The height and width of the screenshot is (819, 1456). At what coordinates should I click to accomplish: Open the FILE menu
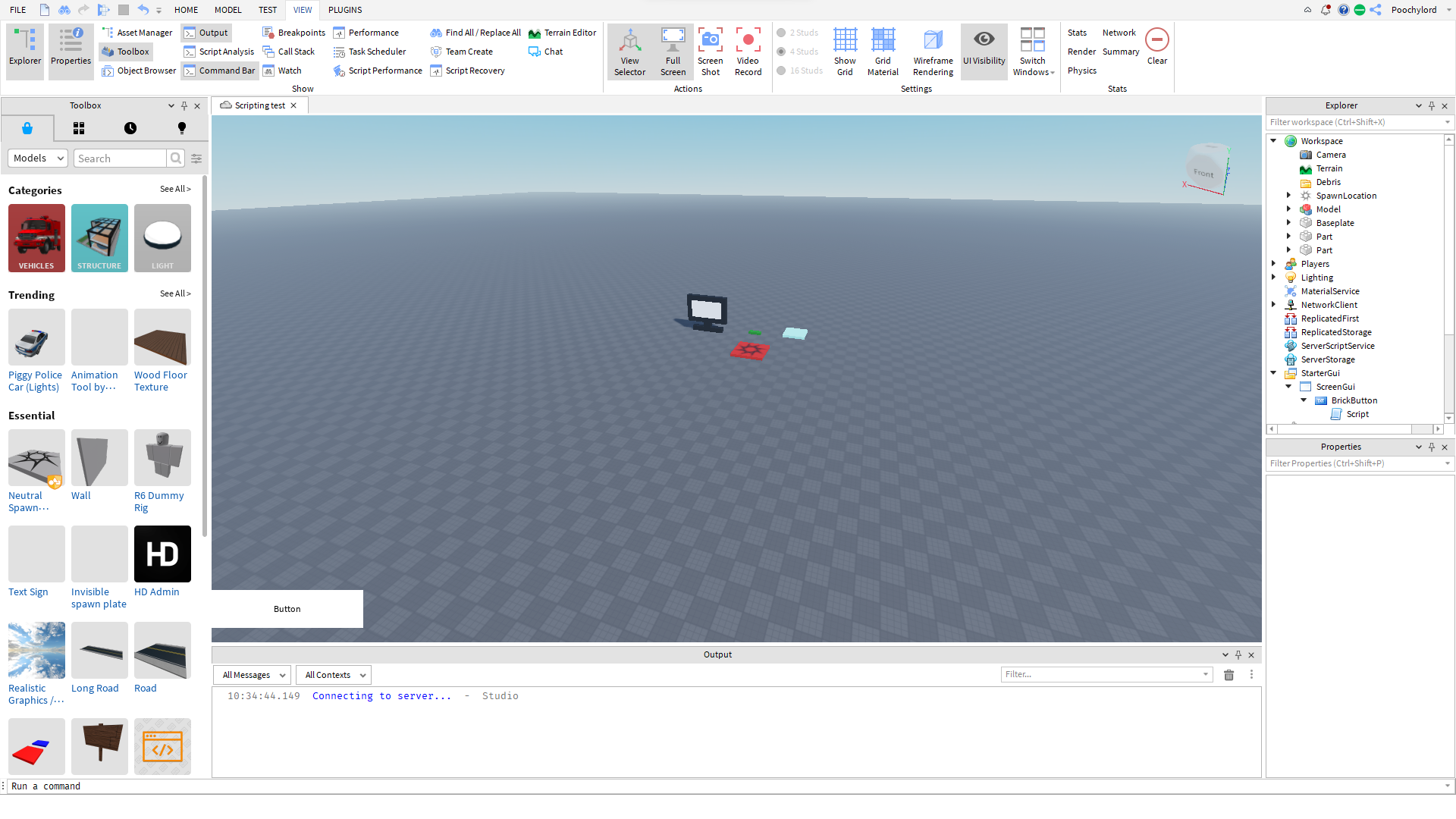point(18,10)
